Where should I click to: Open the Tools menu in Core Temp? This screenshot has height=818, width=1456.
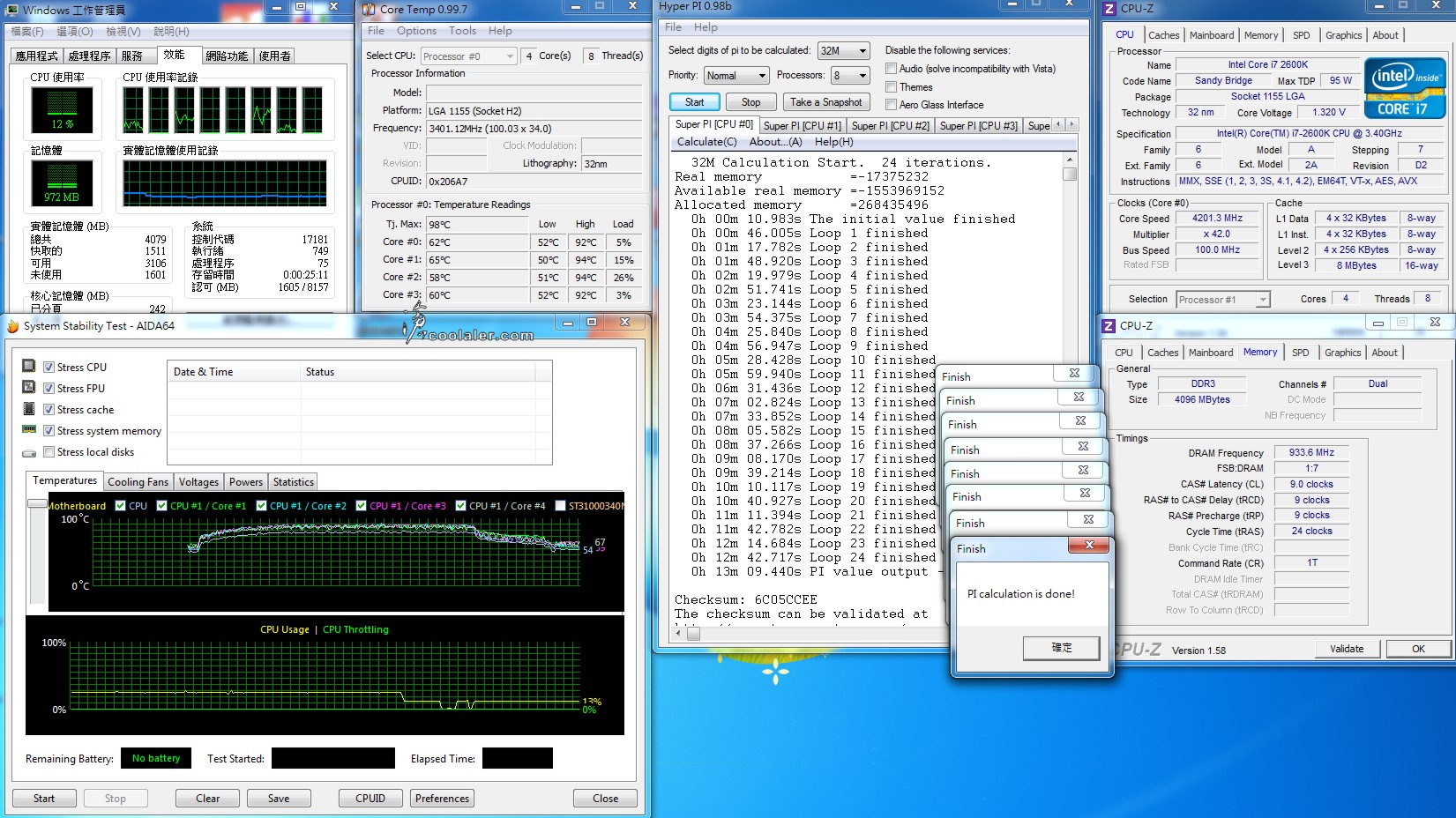coord(462,31)
